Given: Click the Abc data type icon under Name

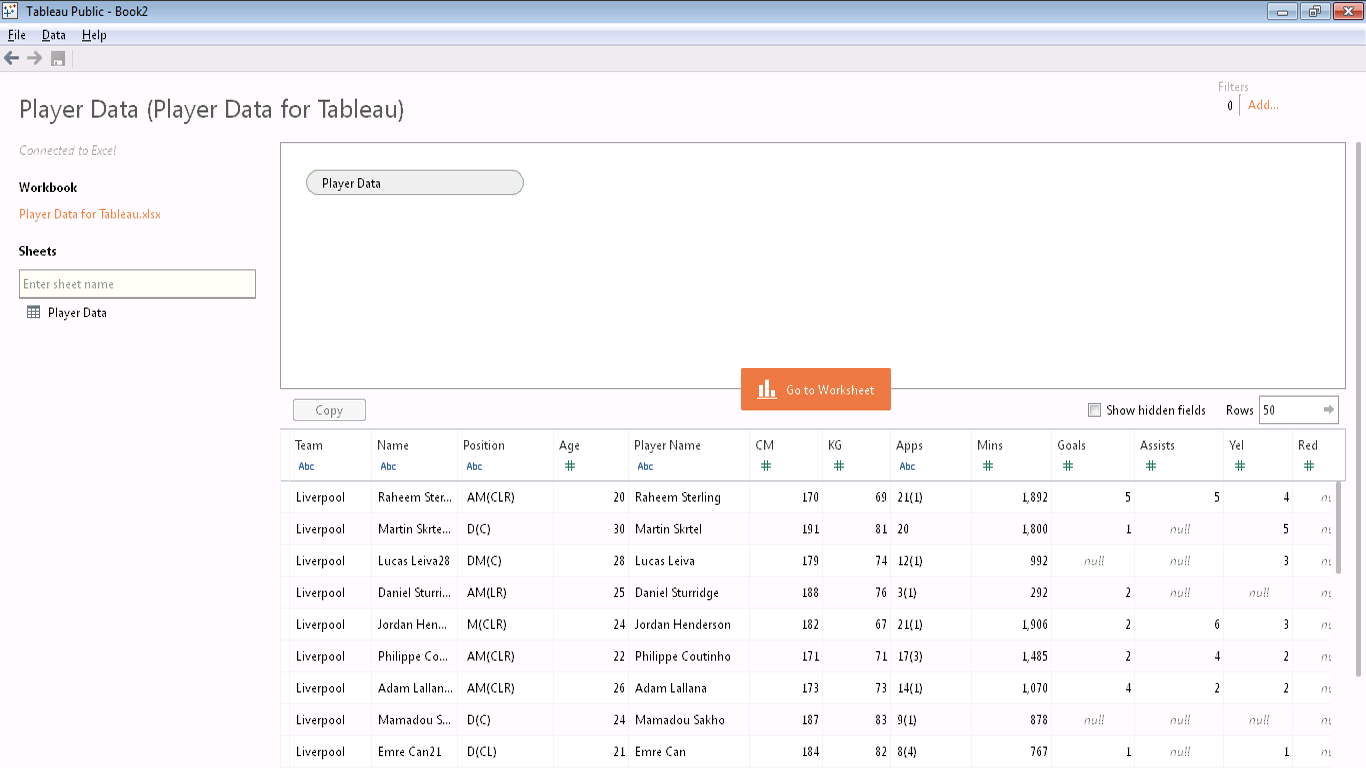Looking at the screenshot, I should point(388,466).
